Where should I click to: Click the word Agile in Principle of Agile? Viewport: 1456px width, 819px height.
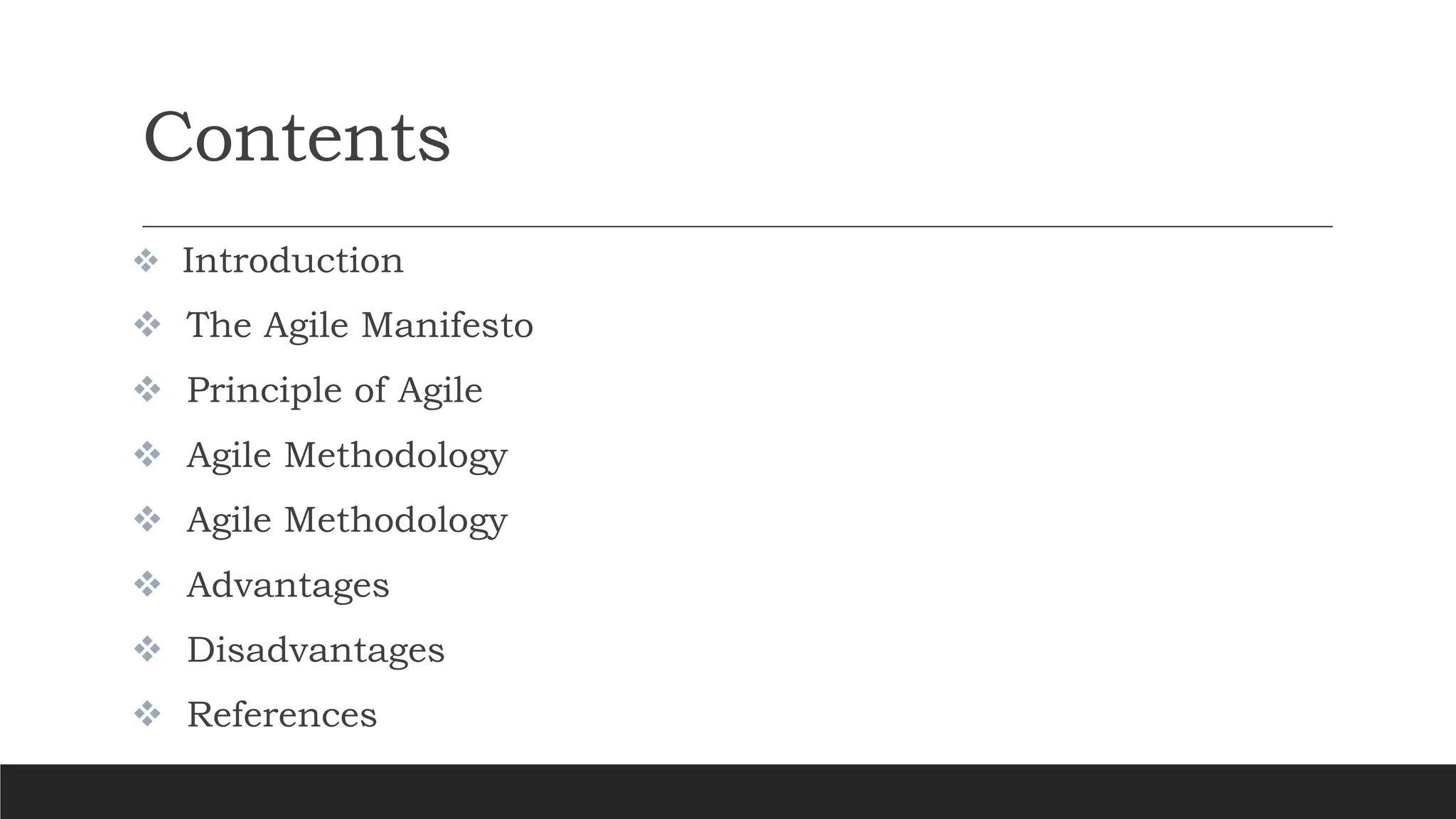click(440, 390)
